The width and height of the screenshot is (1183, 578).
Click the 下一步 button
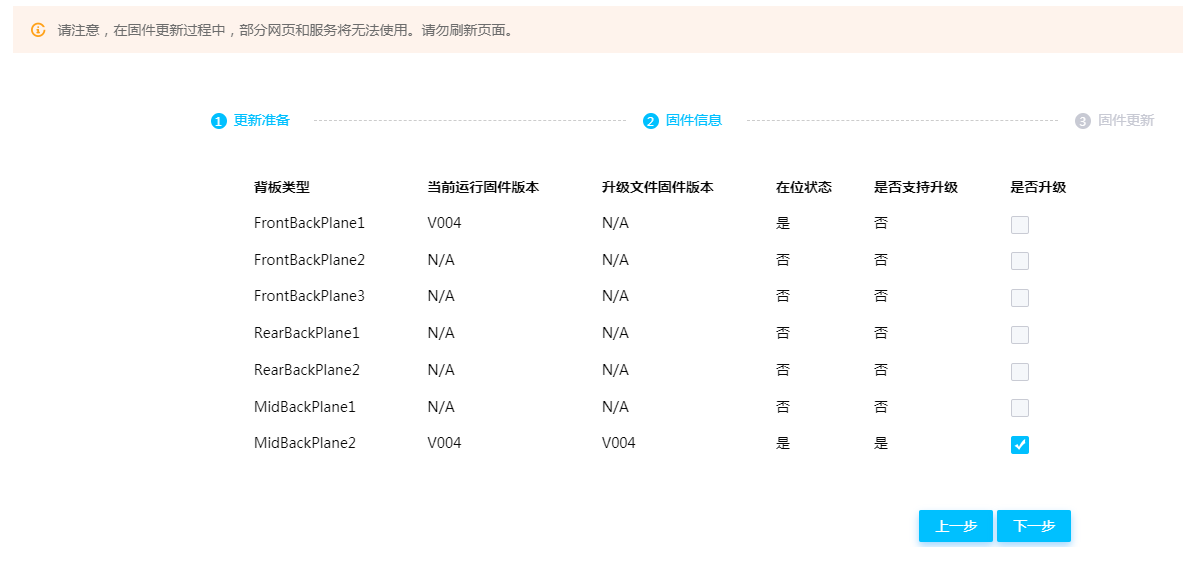pos(1034,526)
